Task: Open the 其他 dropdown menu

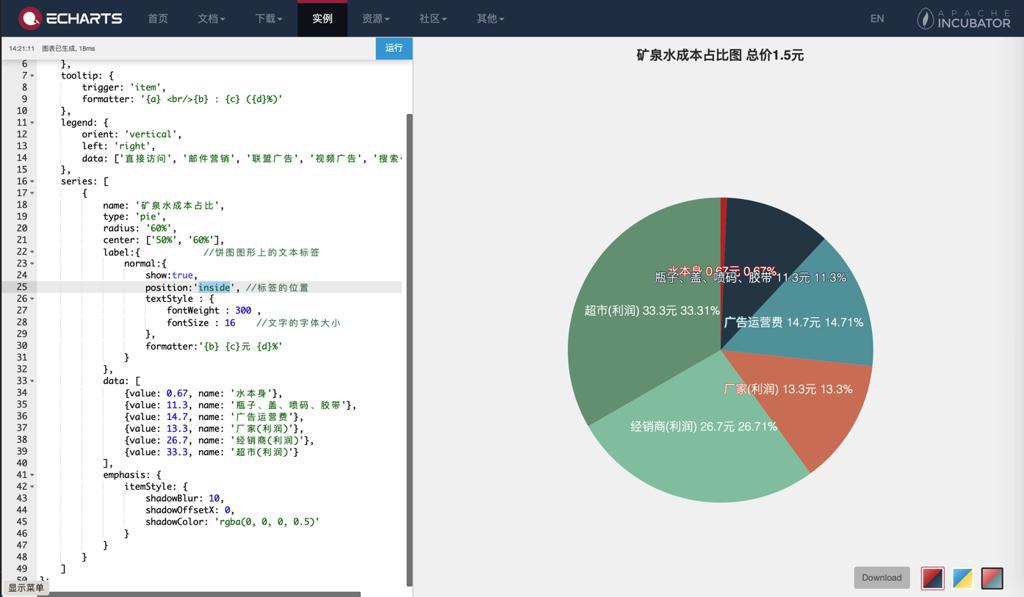Action: pyautogui.click(x=490, y=18)
